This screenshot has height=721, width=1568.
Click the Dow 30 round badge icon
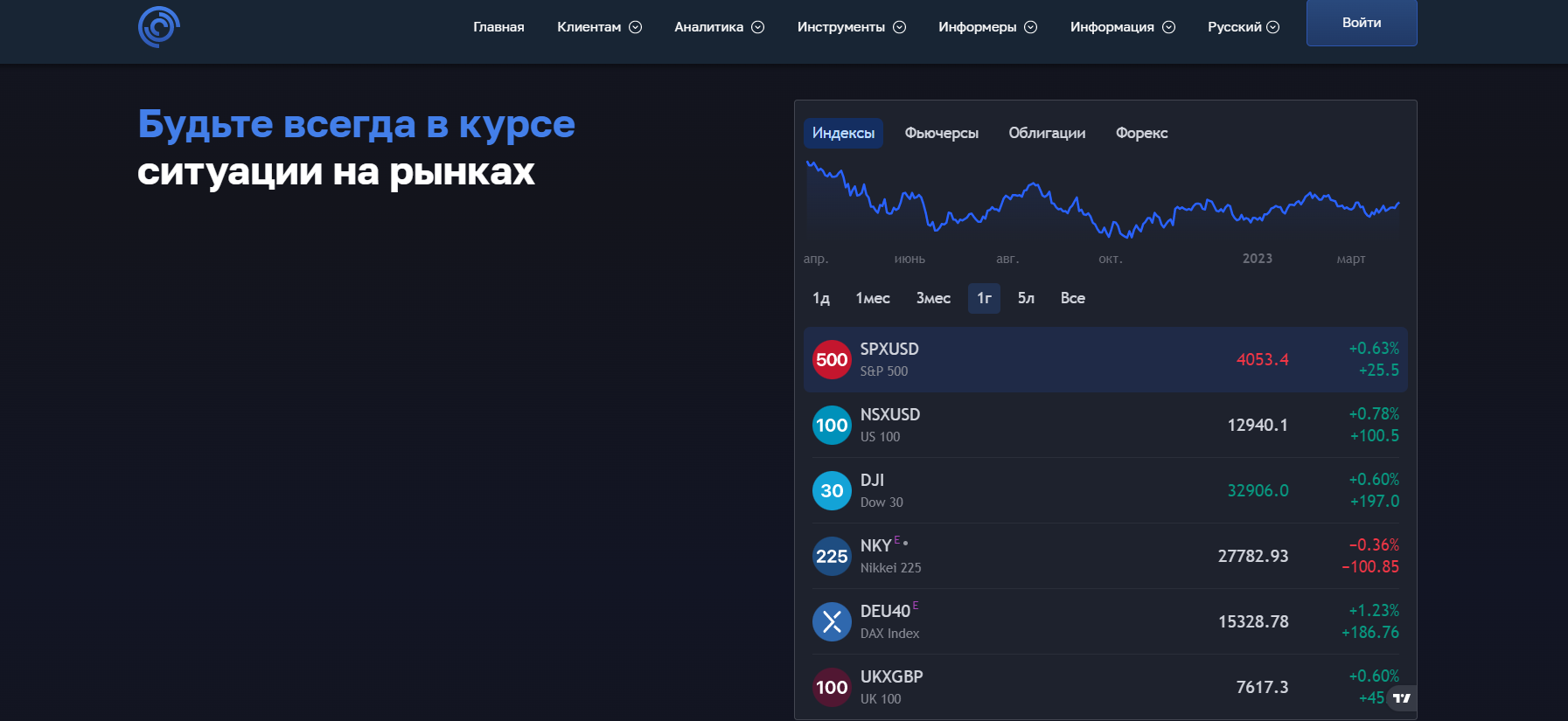click(832, 490)
